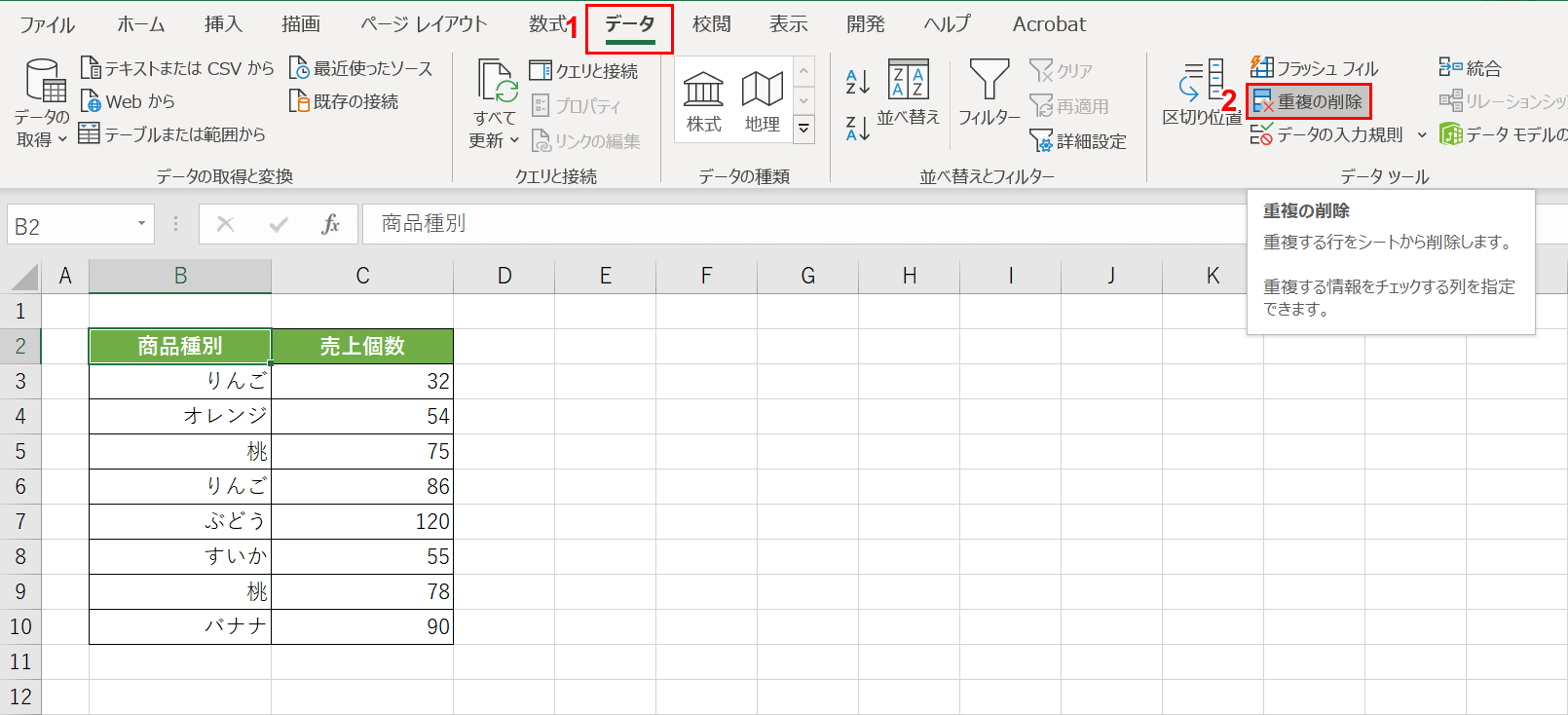Expand the Name Box dropdown arrow
The height and width of the screenshot is (715, 1568).
point(141,224)
